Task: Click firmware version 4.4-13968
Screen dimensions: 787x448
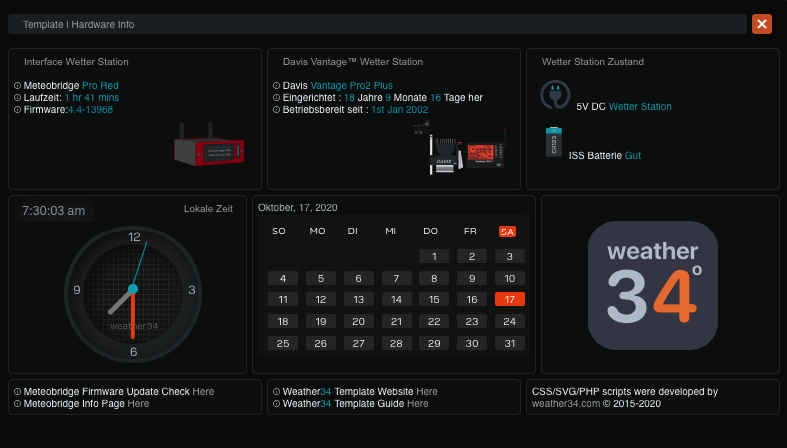Action: (x=90, y=109)
